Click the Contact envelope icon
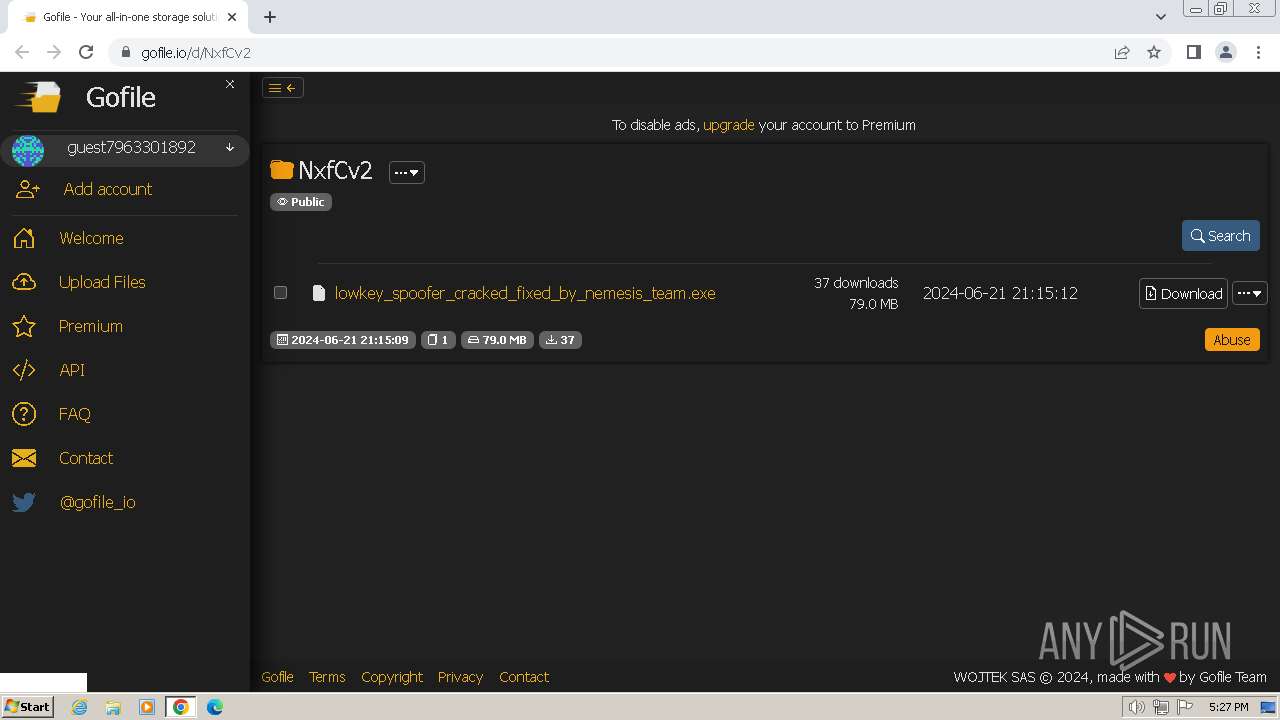 [24, 458]
